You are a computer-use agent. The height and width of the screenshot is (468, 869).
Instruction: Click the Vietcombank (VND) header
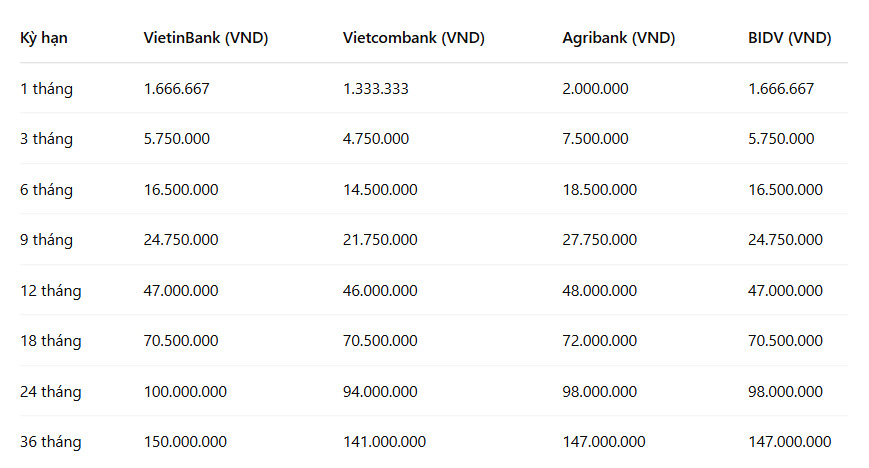tap(413, 38)
